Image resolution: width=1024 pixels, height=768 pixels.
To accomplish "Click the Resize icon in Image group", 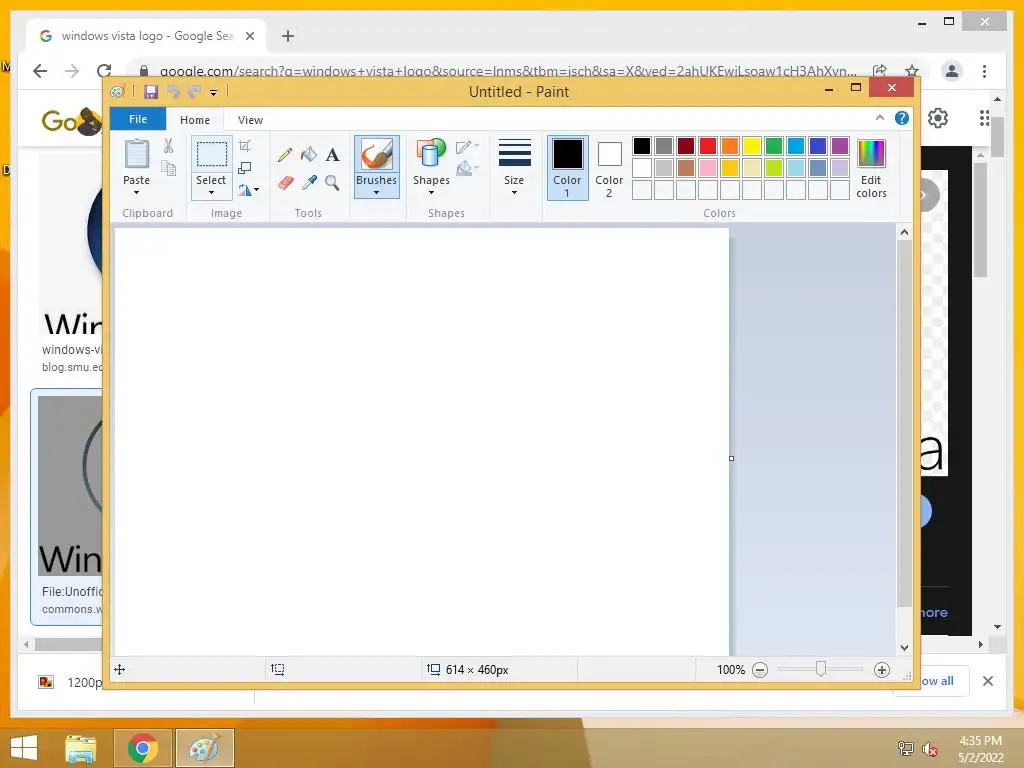I will click(x=245, y=168).
